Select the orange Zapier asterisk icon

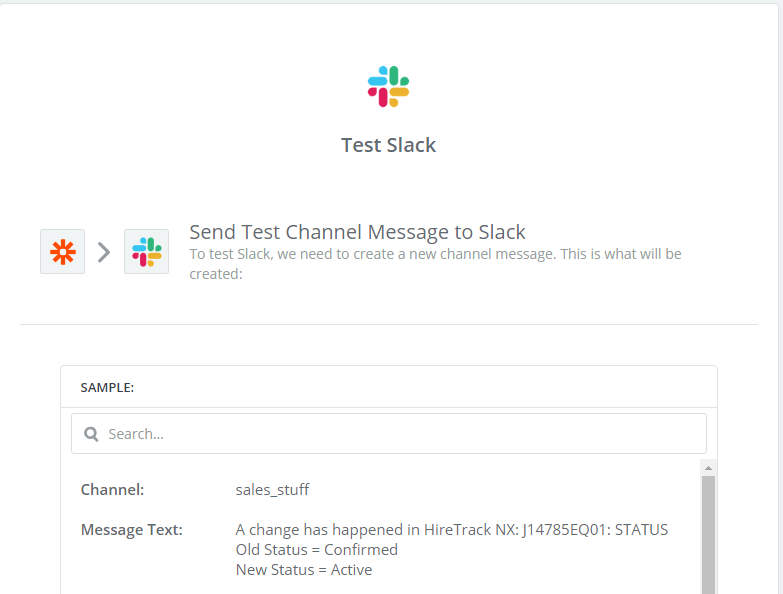tap(62, 252)
